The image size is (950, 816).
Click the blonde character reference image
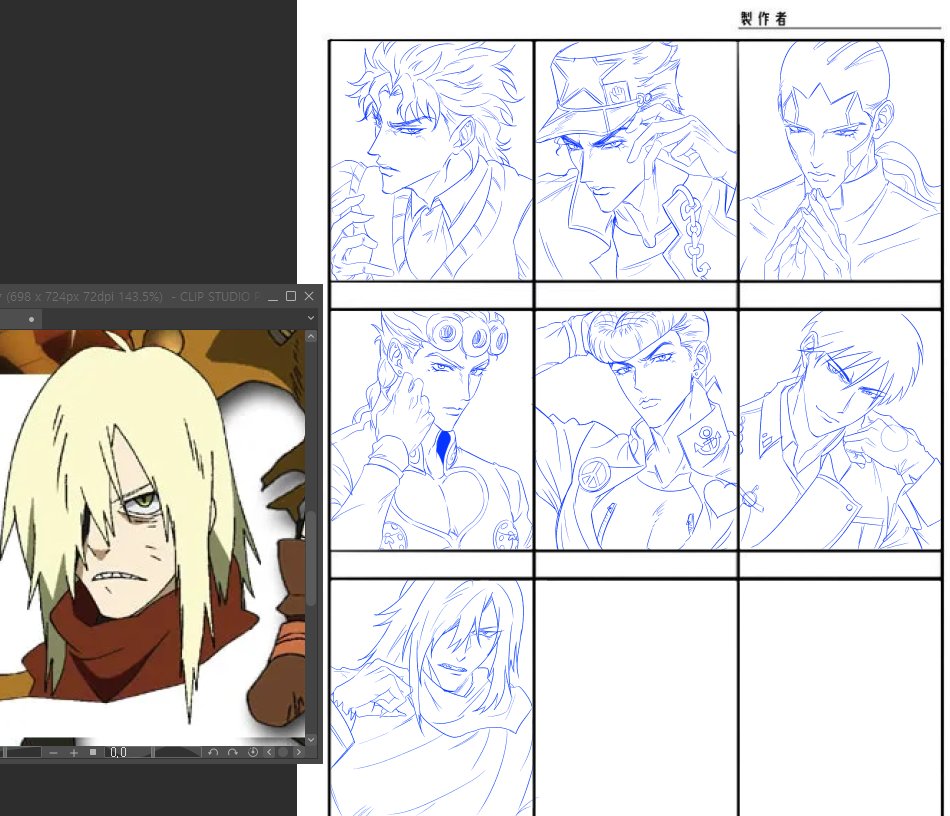tap(151, 537)
